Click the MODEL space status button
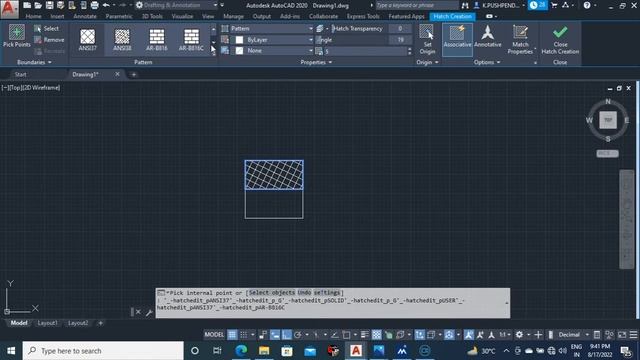The width and height of the screenshot is (640, 360). (x=214, y=335)
